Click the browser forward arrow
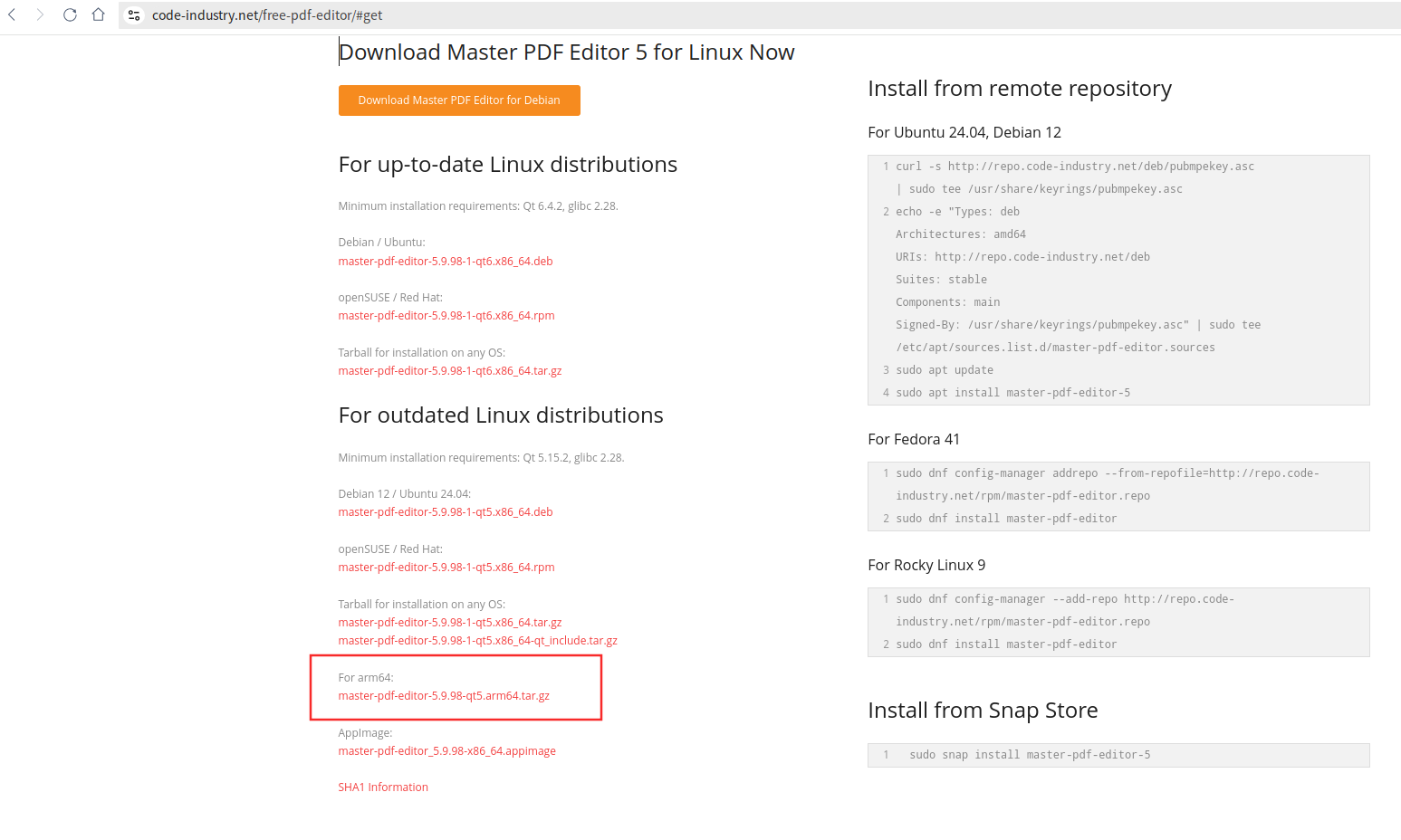Viewport: 1401px width, 840px height. [x=40, y=14]
